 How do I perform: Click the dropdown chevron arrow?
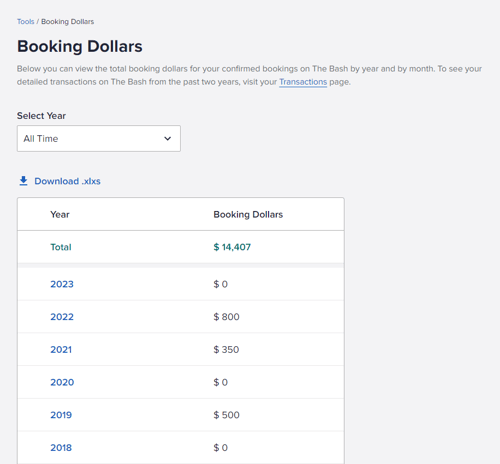tap(168, 138)
